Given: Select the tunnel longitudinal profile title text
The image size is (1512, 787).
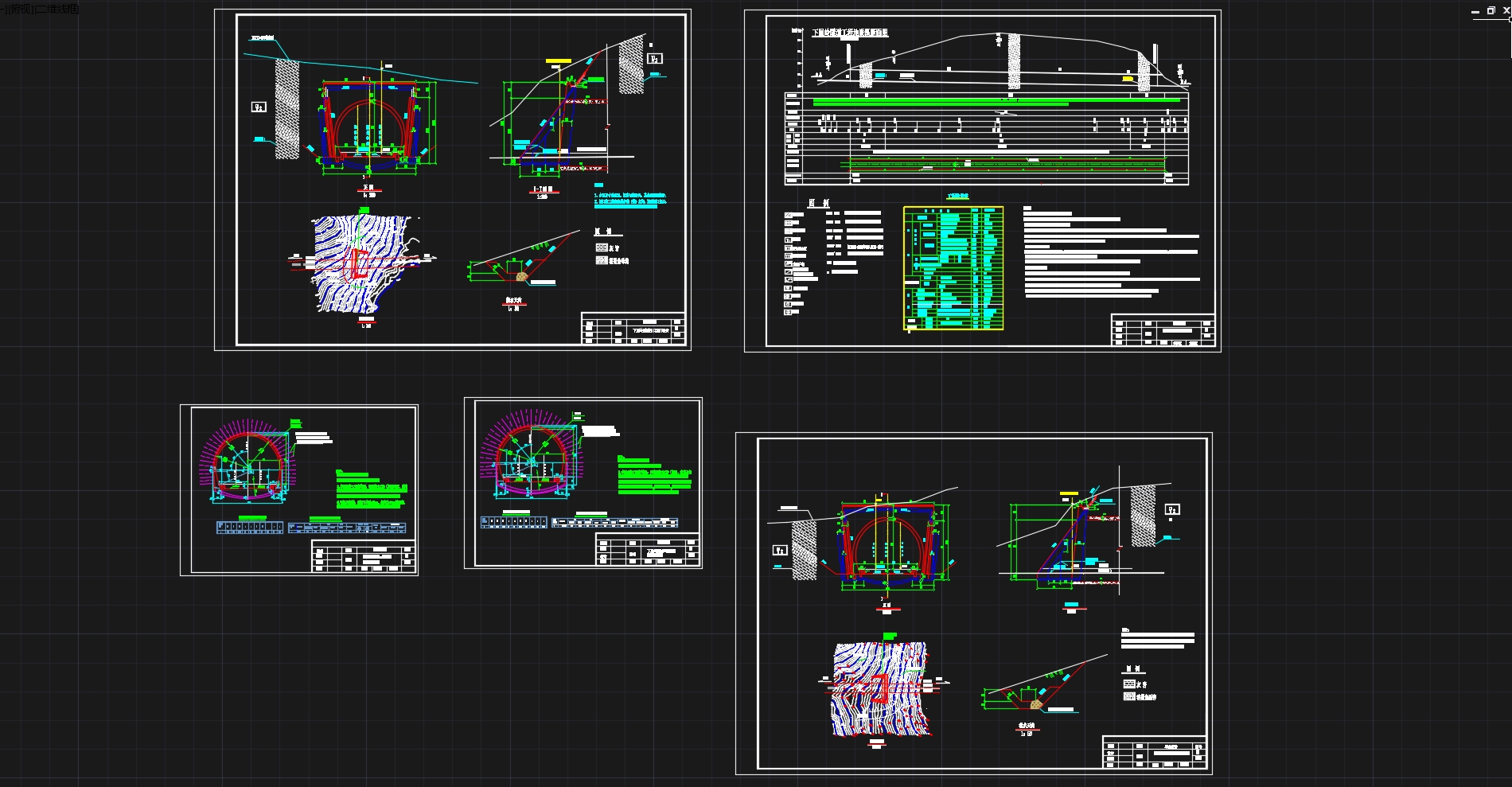Looking at the screenshot, I should pyautogui.click(x=850, y=33).
